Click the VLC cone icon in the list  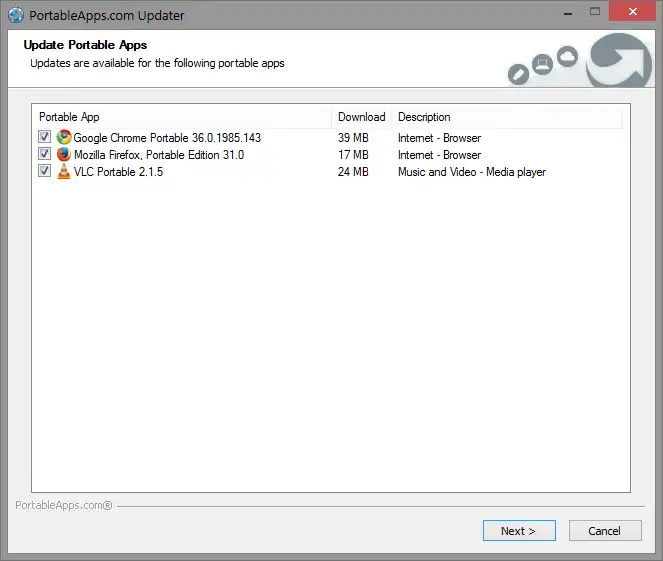[x=64, y=171]
